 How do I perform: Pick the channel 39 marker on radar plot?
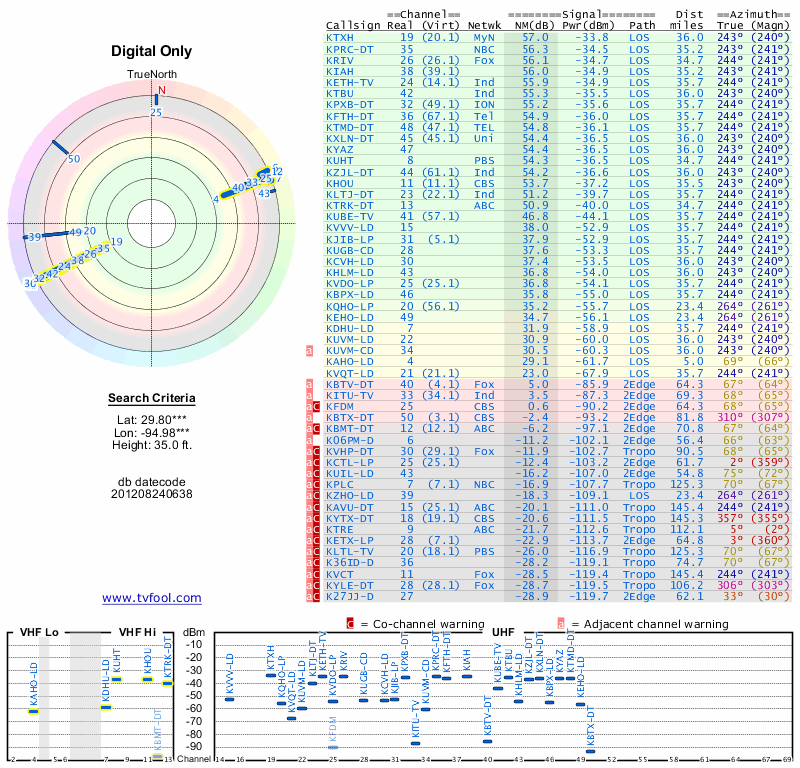34,237
